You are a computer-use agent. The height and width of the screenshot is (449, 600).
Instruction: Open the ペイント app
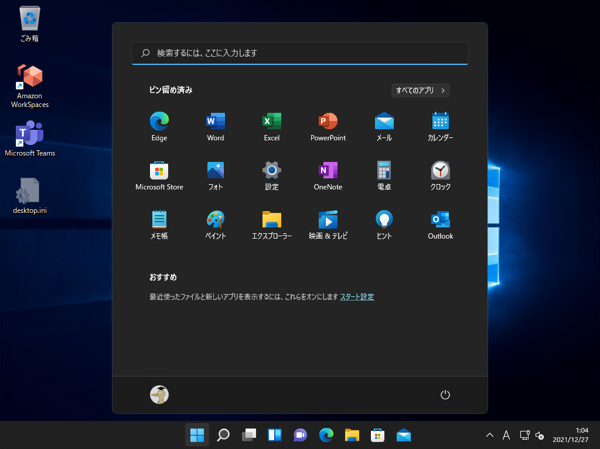(x=215, y=225)
